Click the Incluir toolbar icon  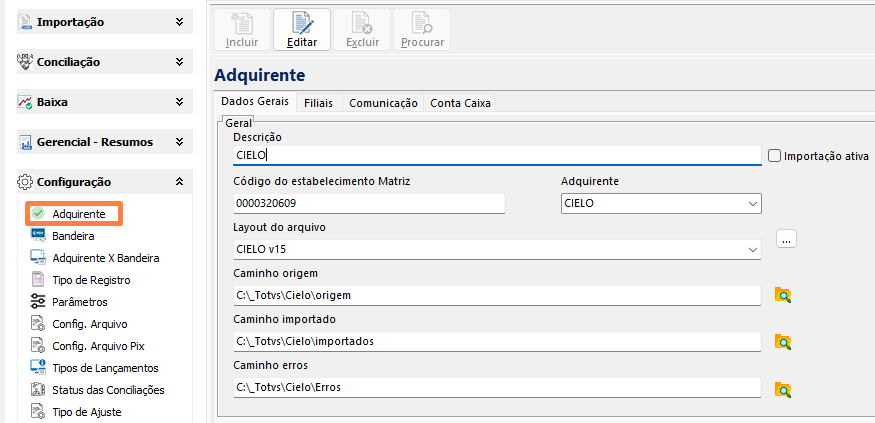tap(242, 30)
